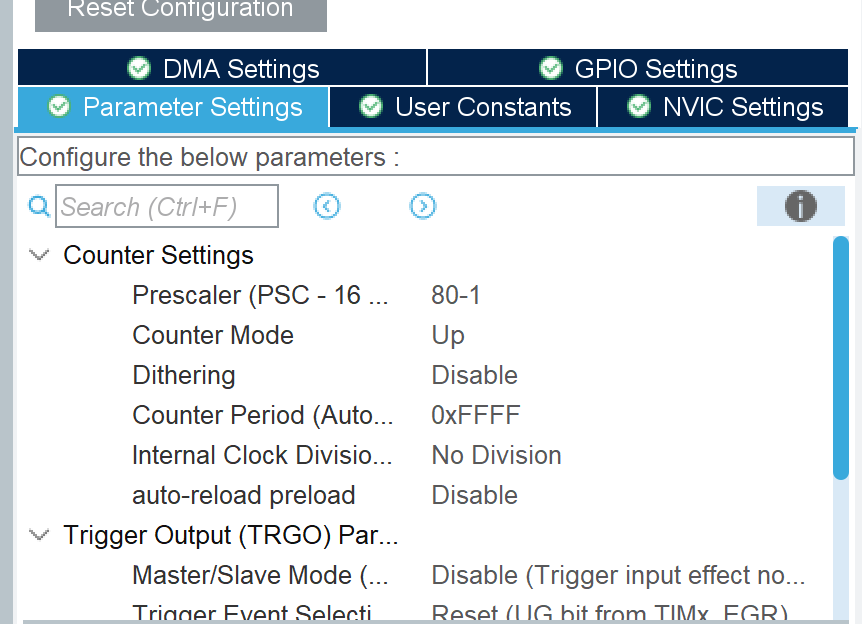Image resolution: width=862 pixels, height=624 pixels.
Task: Open the Dithering Disable value
Action: [x=474, y=375]
